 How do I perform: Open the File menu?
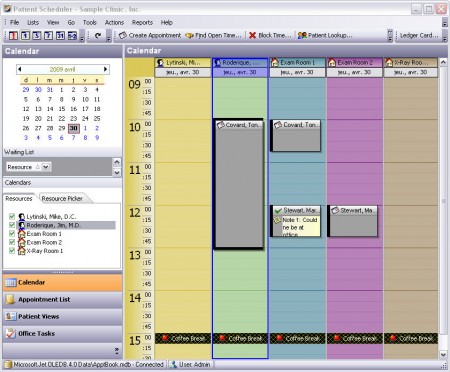click(14, 23)
